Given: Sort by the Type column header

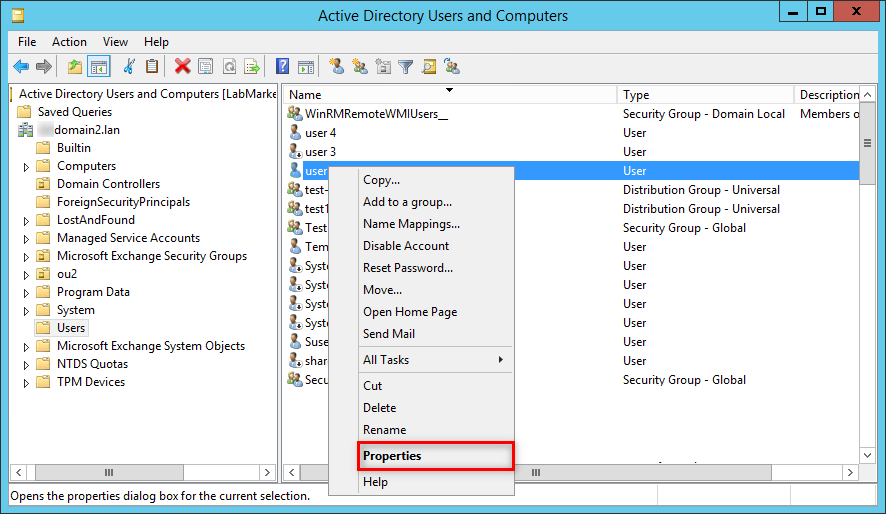Looking at the screenshot, I should 705,94.
